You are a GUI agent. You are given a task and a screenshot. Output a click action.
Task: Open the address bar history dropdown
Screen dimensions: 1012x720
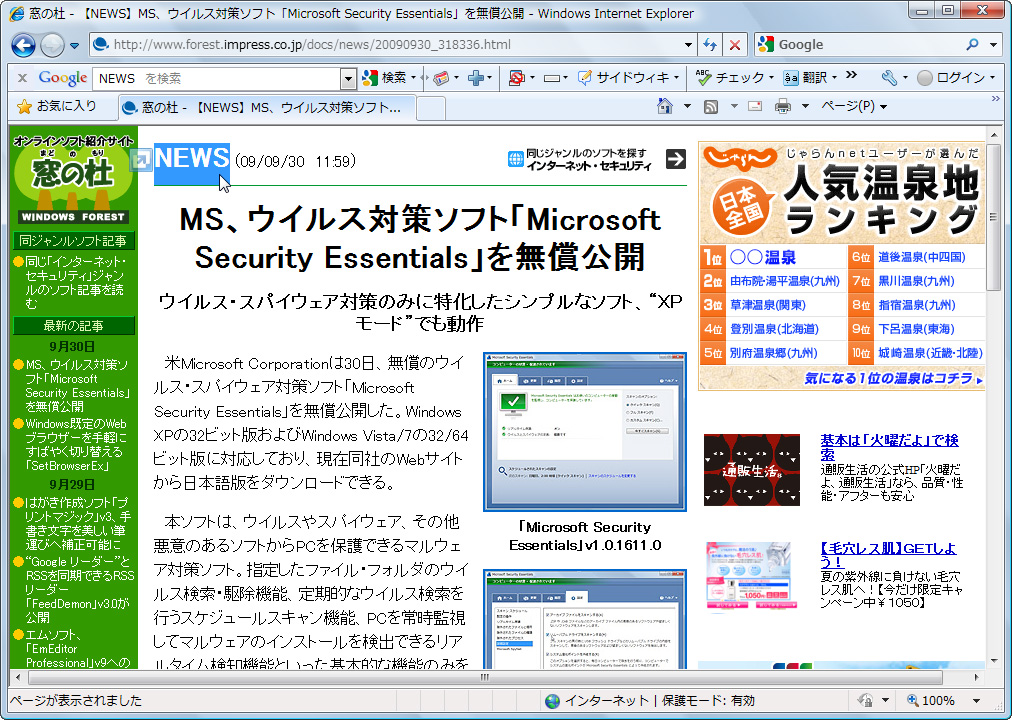click(x=686, y=45)
